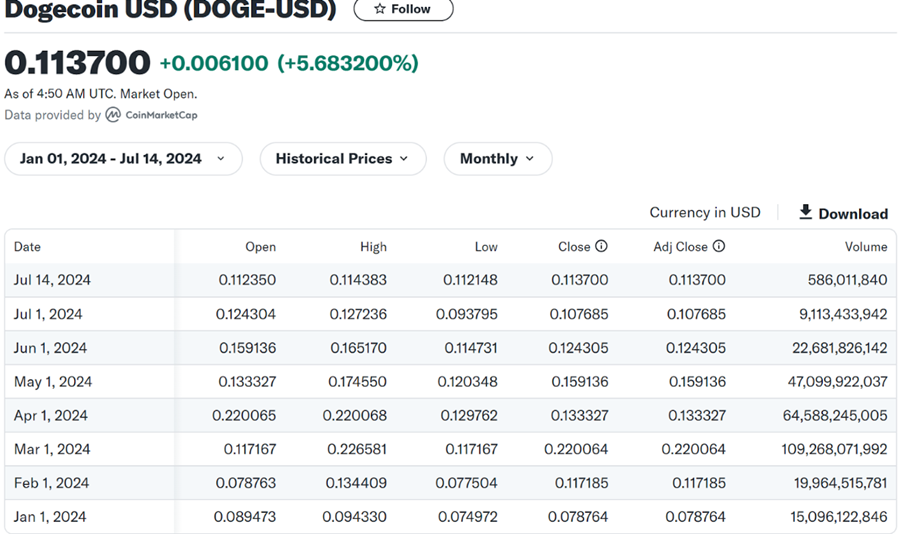Click the open price 0.133327

click(247, 382)
